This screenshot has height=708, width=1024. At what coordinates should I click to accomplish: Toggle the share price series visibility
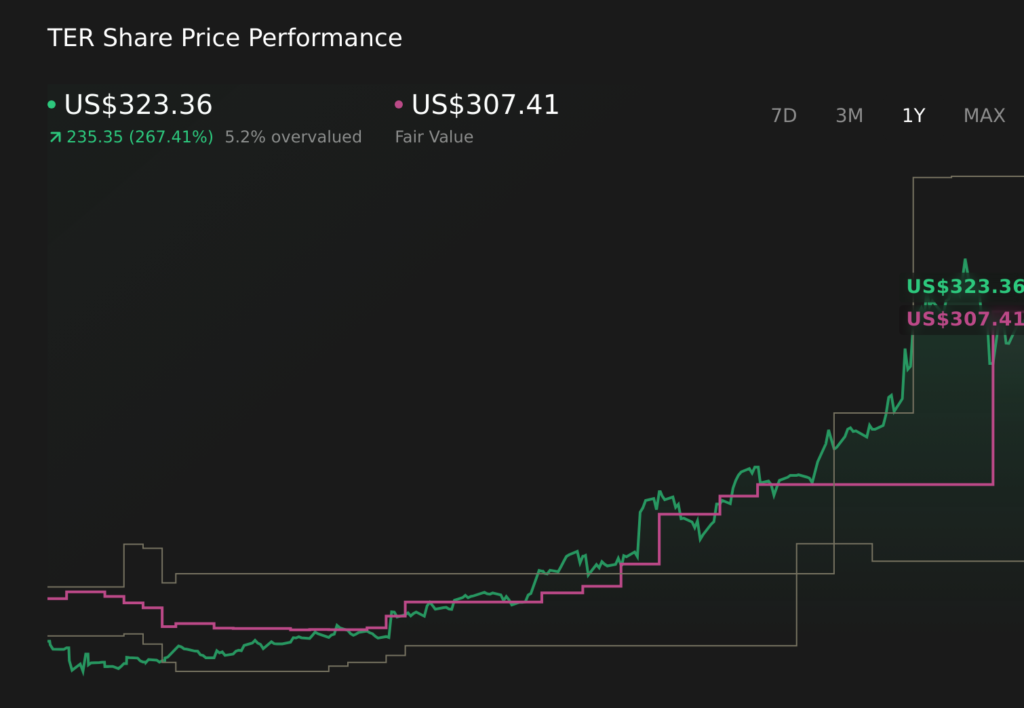point(137,104)
